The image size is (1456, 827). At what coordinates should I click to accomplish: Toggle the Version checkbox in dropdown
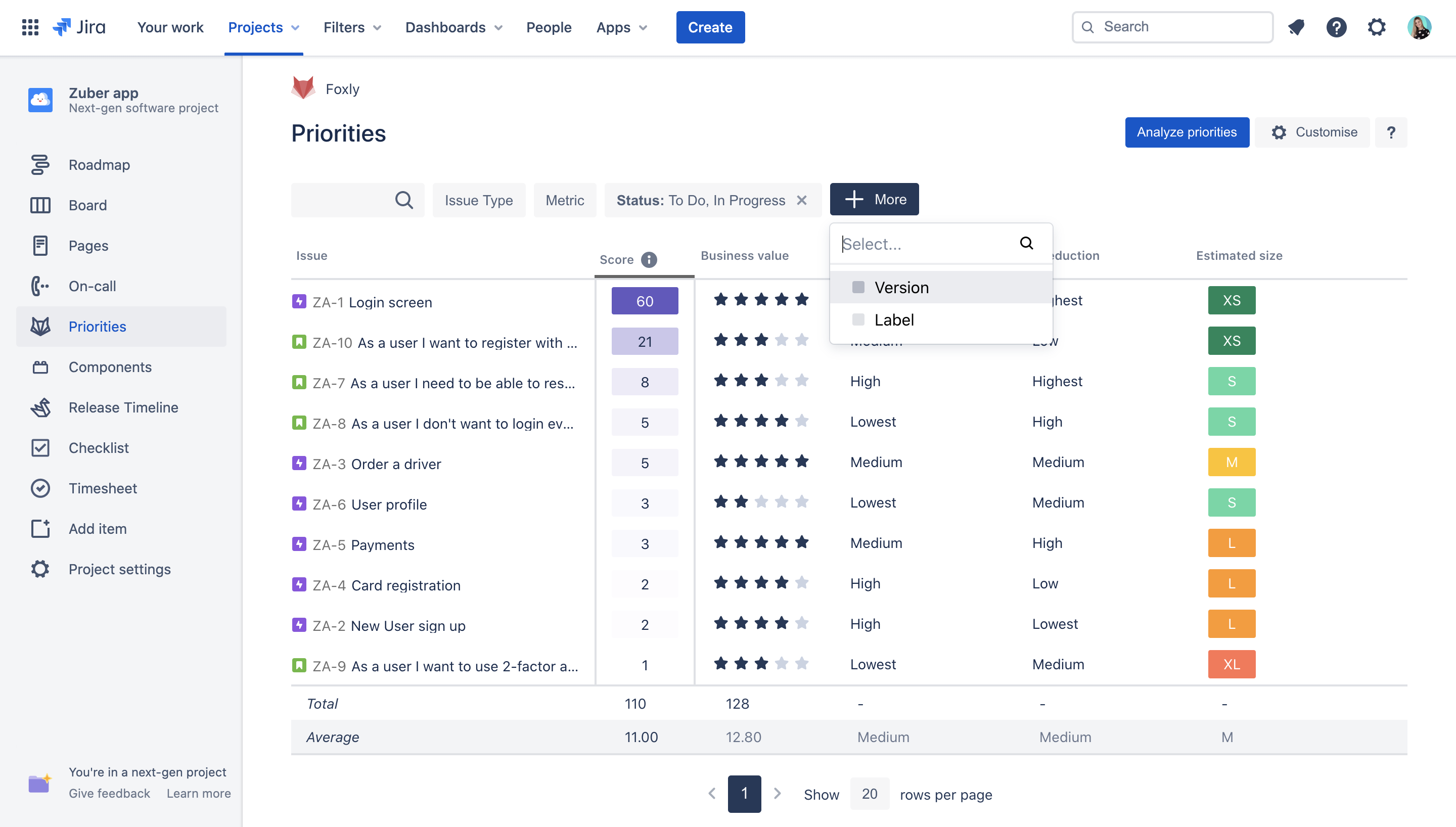click(858, 287)
